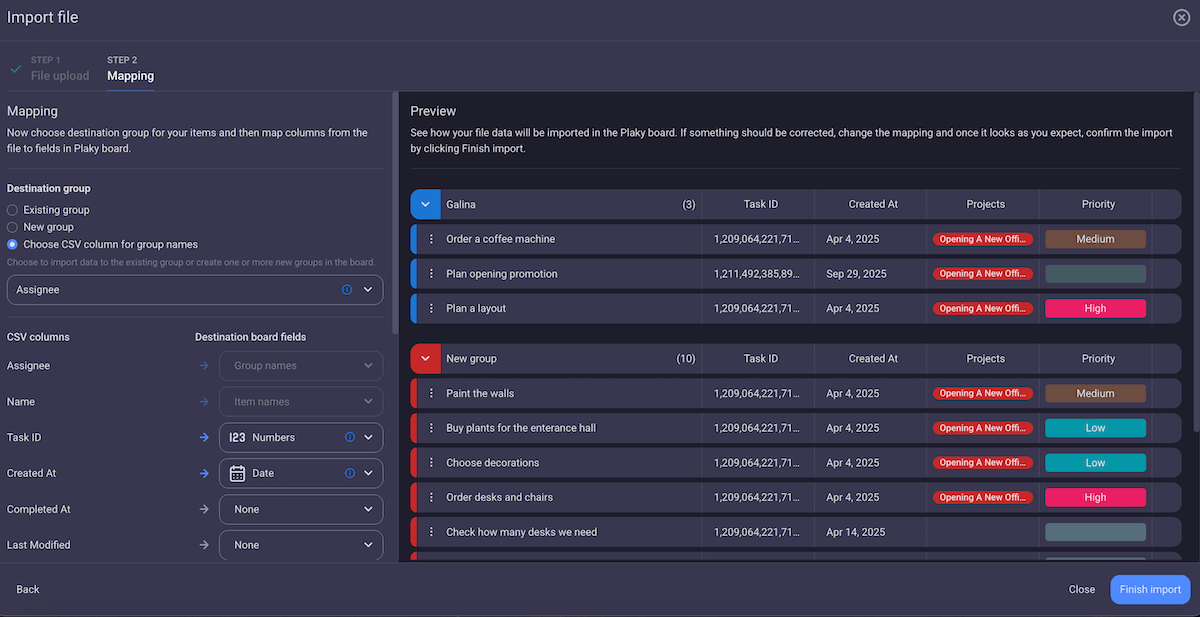Click the Finish import button
The width and height of the screenshot is (1200, 617).
click(x=1150, y=589)
